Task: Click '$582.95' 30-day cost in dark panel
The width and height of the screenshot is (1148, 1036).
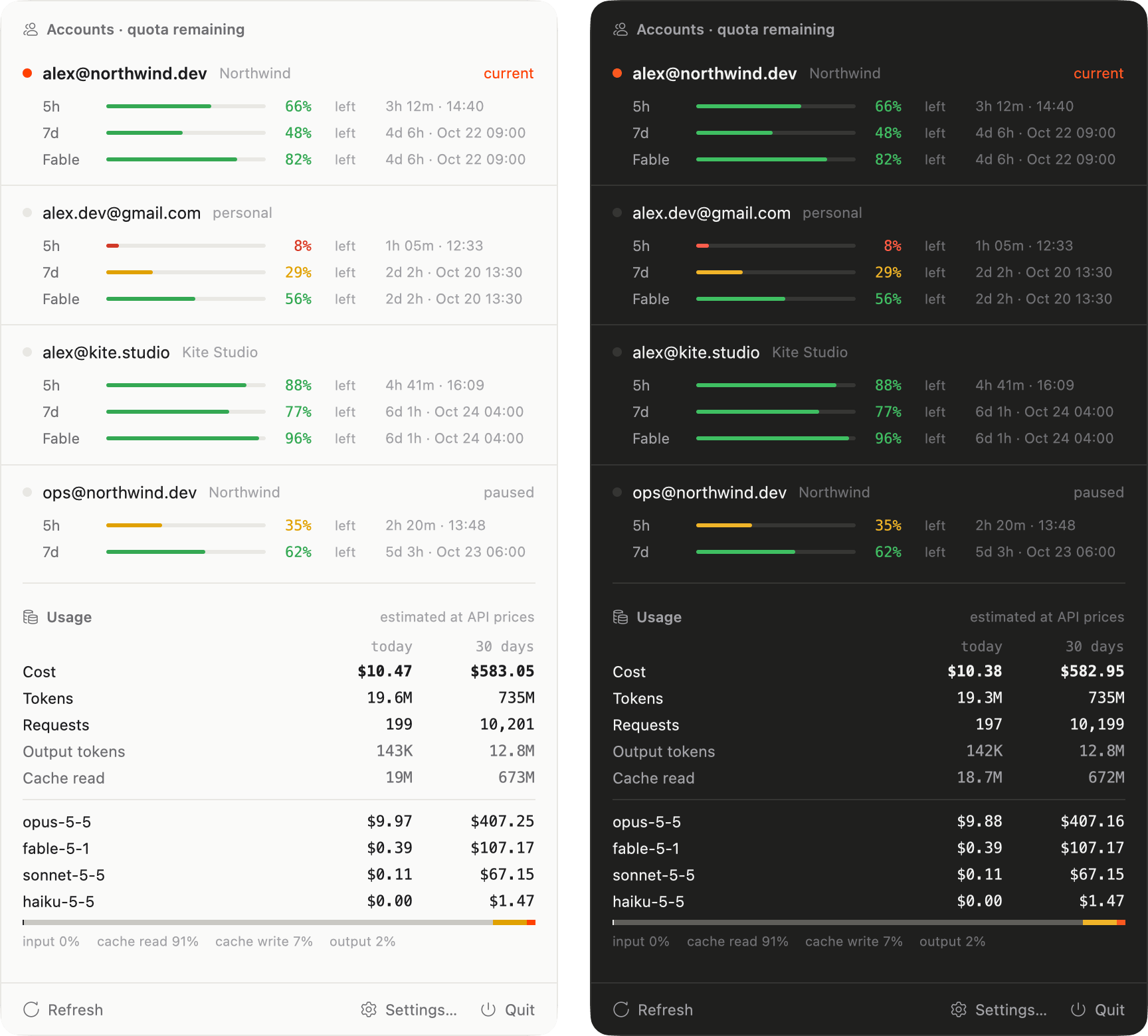Action: pos(1092,671)
